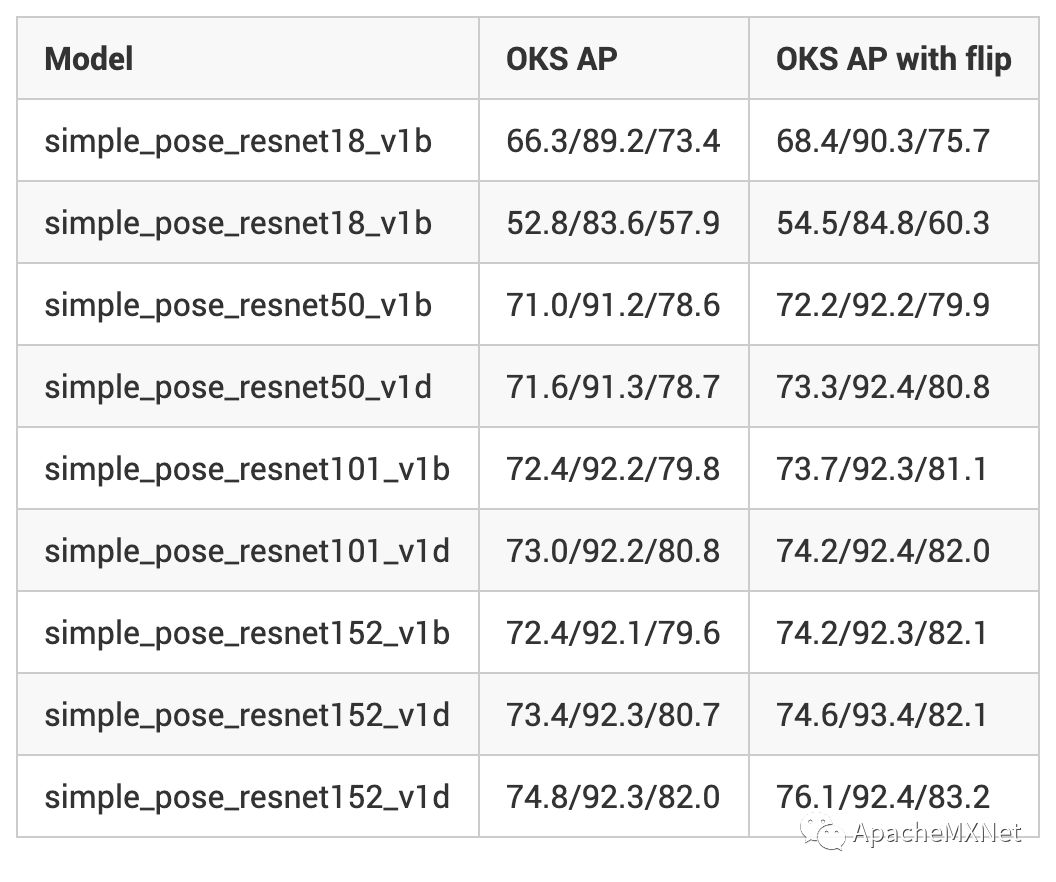This screenshot has height=882, width=1056.
Task: Select the simple_pose_resnet101_v1b model name
Action: coord(247,469)
